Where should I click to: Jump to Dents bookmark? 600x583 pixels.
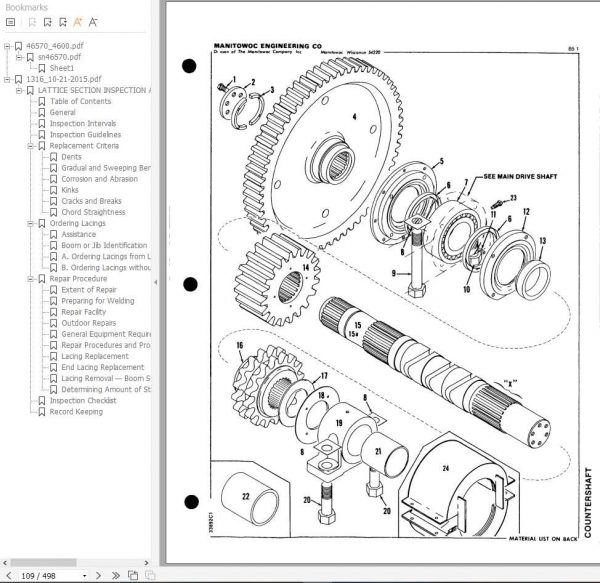(71, 157)
